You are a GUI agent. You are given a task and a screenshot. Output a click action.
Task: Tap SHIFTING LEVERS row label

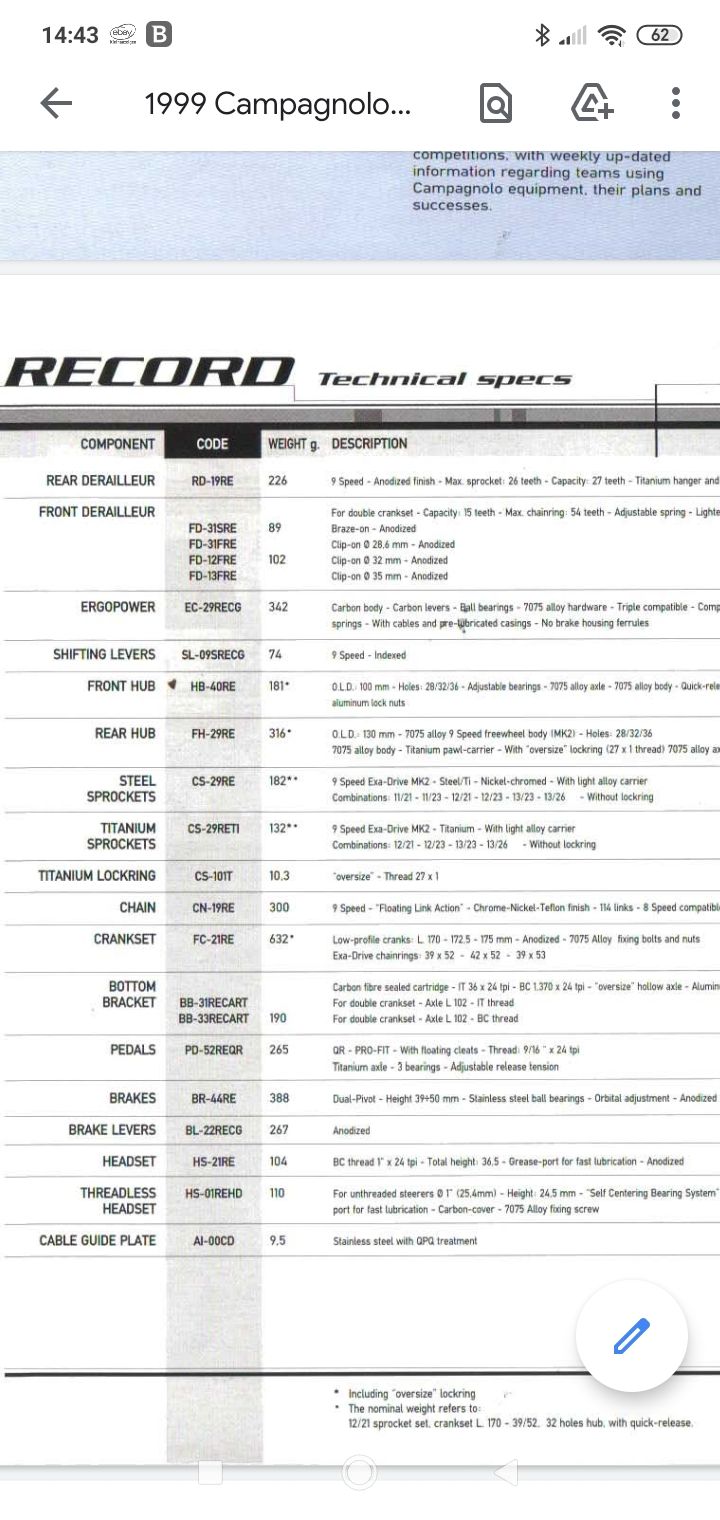point(104,655)
